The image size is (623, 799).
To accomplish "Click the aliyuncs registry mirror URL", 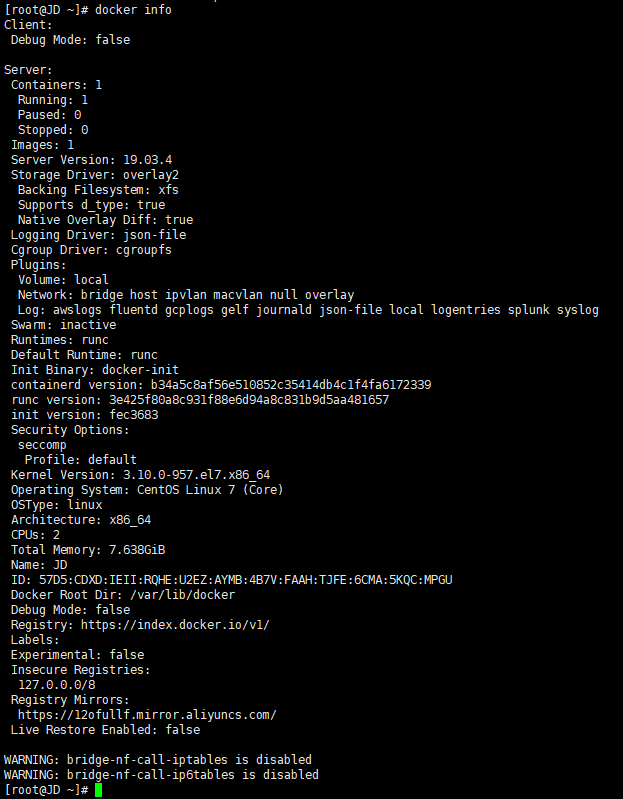I will [147, 715].
